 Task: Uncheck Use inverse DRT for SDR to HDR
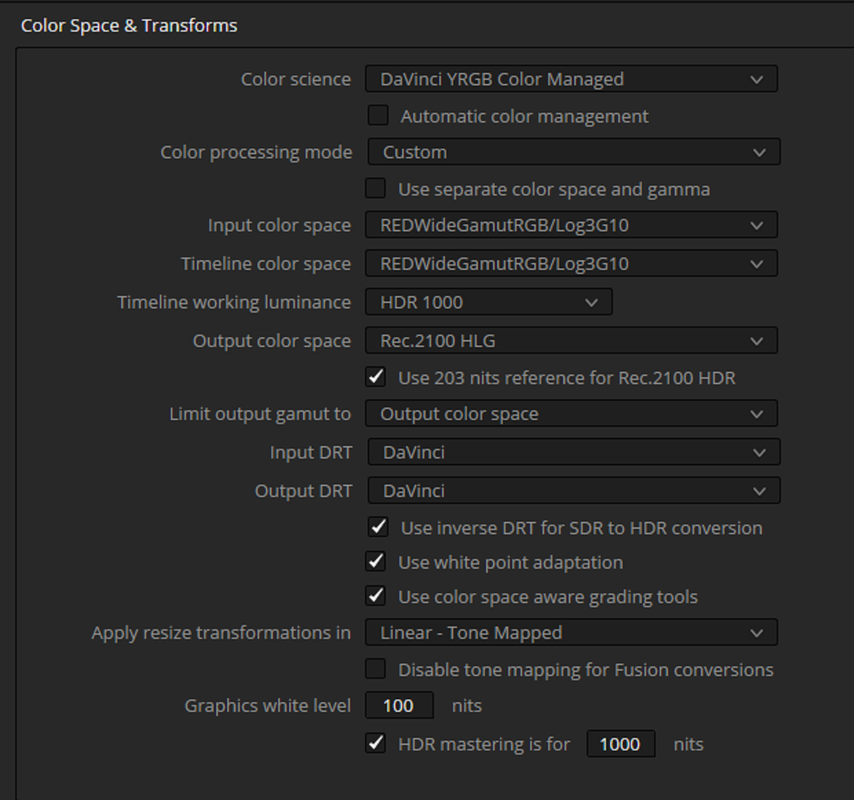pos(378,527)
